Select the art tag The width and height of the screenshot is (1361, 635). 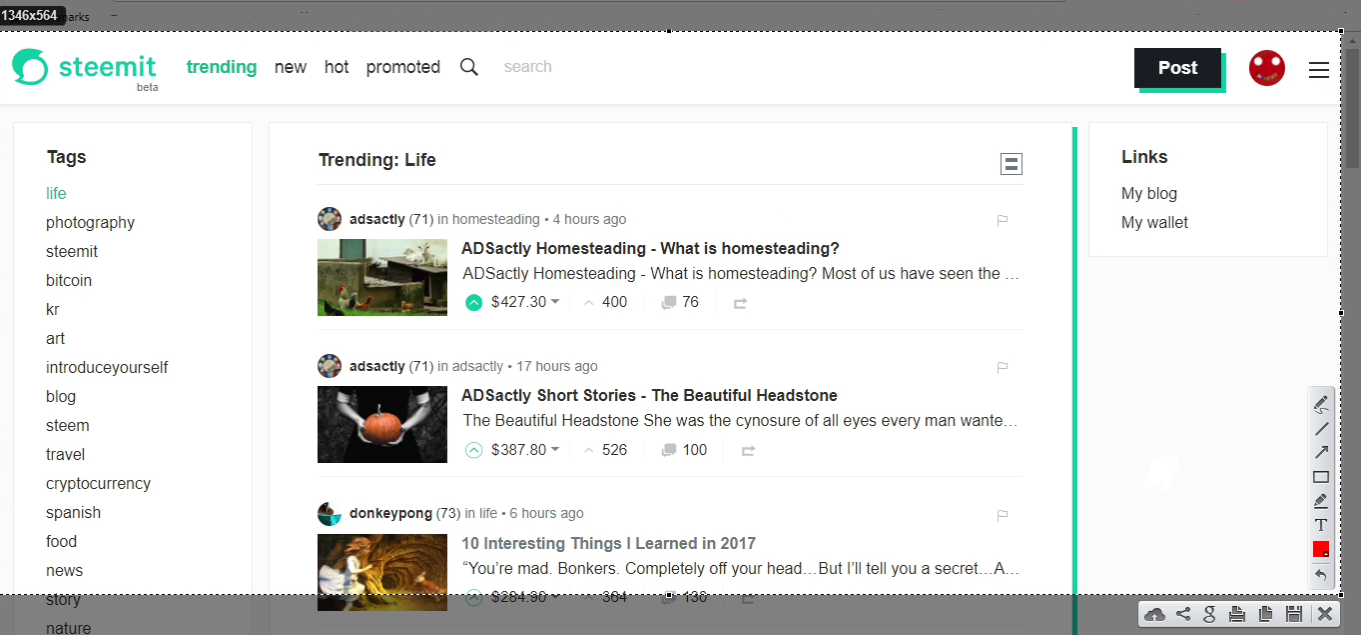click(x=55, y=338)
